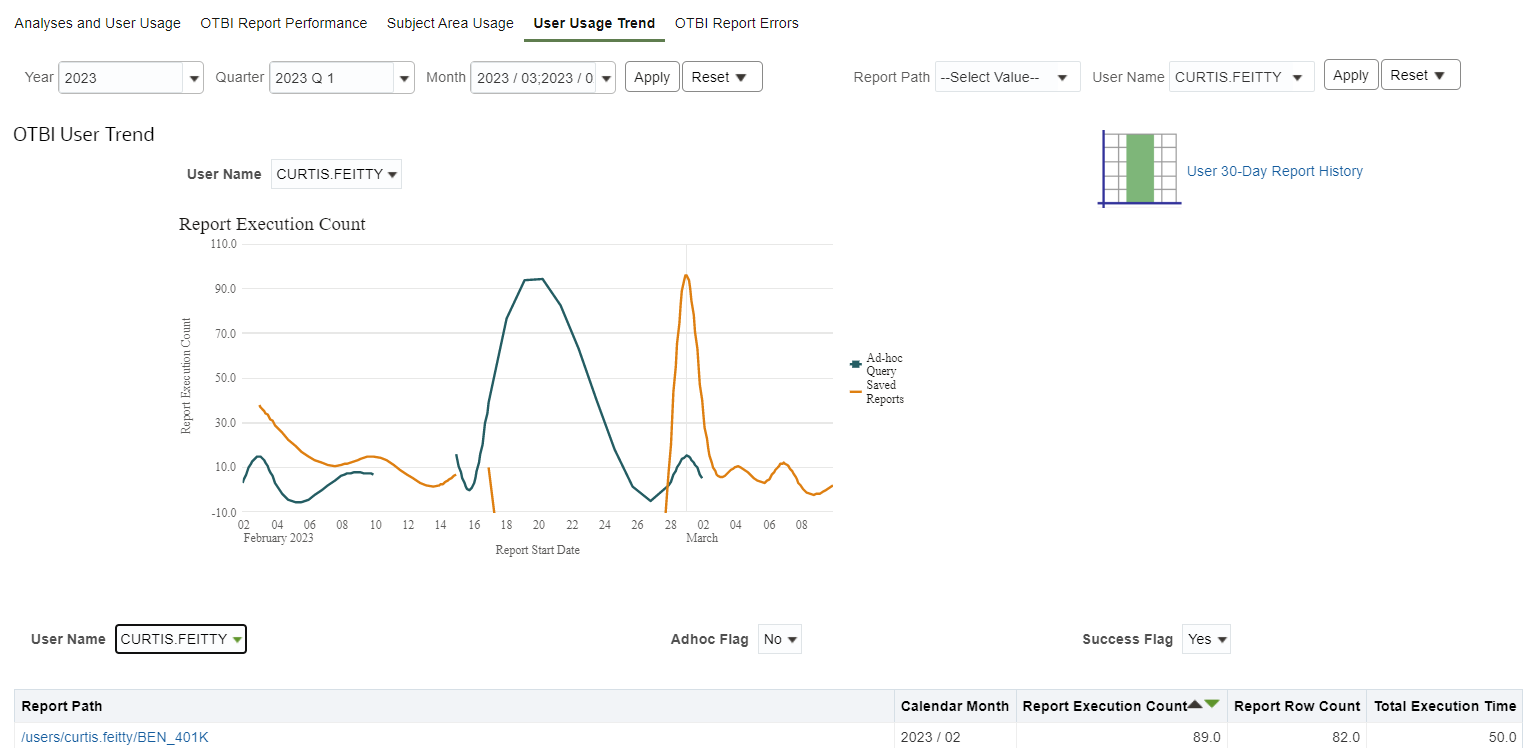Image resolution: width=1525 pixels, height=748 pixels.
Task: Click the User 30-Day Report History chart icon
Action: coord(1140,168)
